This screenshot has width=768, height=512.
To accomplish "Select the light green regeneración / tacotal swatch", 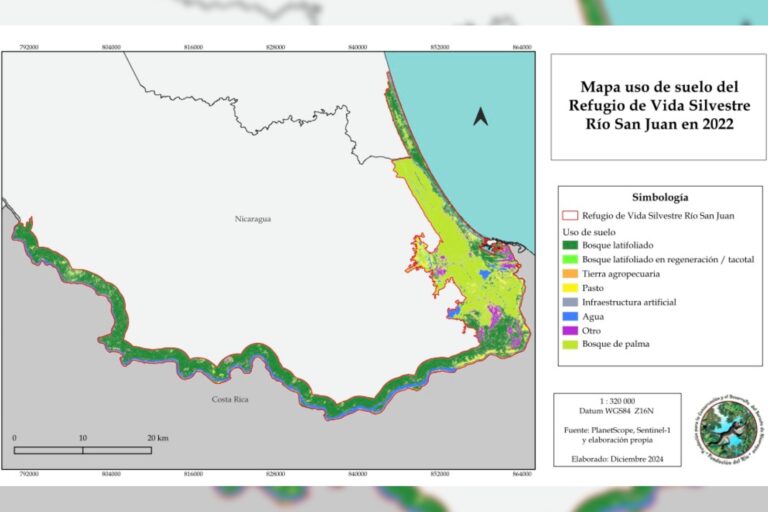I will point(570,259).
